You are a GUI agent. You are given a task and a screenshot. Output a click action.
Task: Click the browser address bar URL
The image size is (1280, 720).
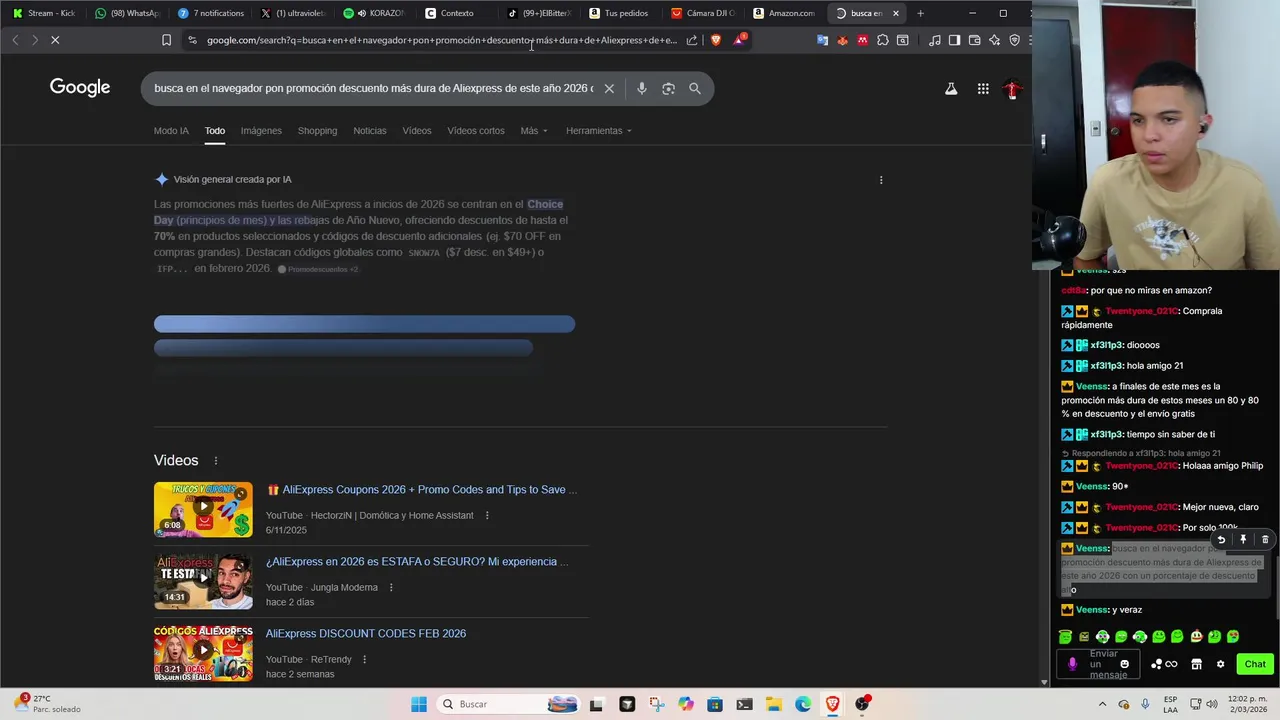(441, 40)
